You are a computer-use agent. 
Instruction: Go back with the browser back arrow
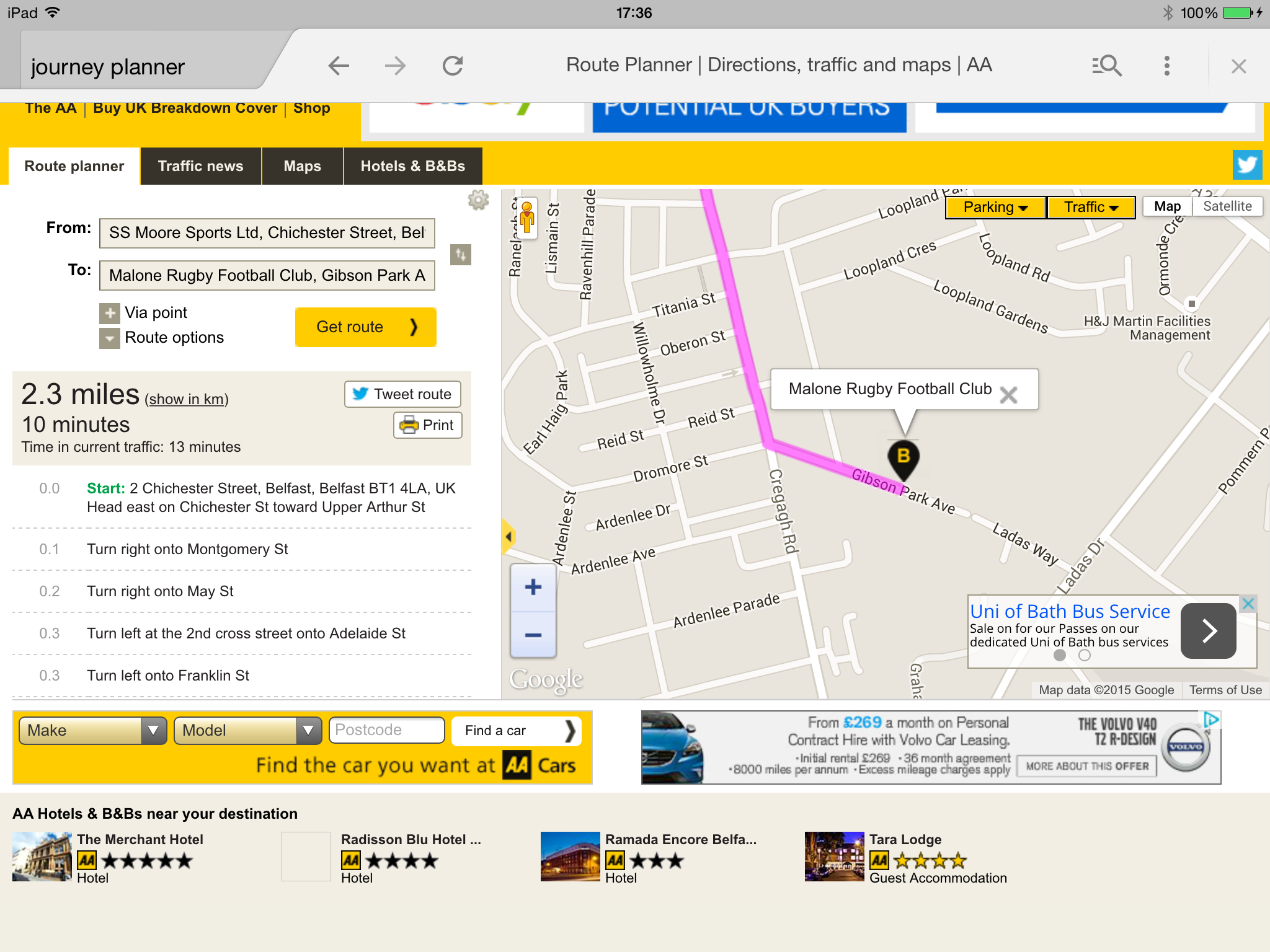click(x=339, y=65)
